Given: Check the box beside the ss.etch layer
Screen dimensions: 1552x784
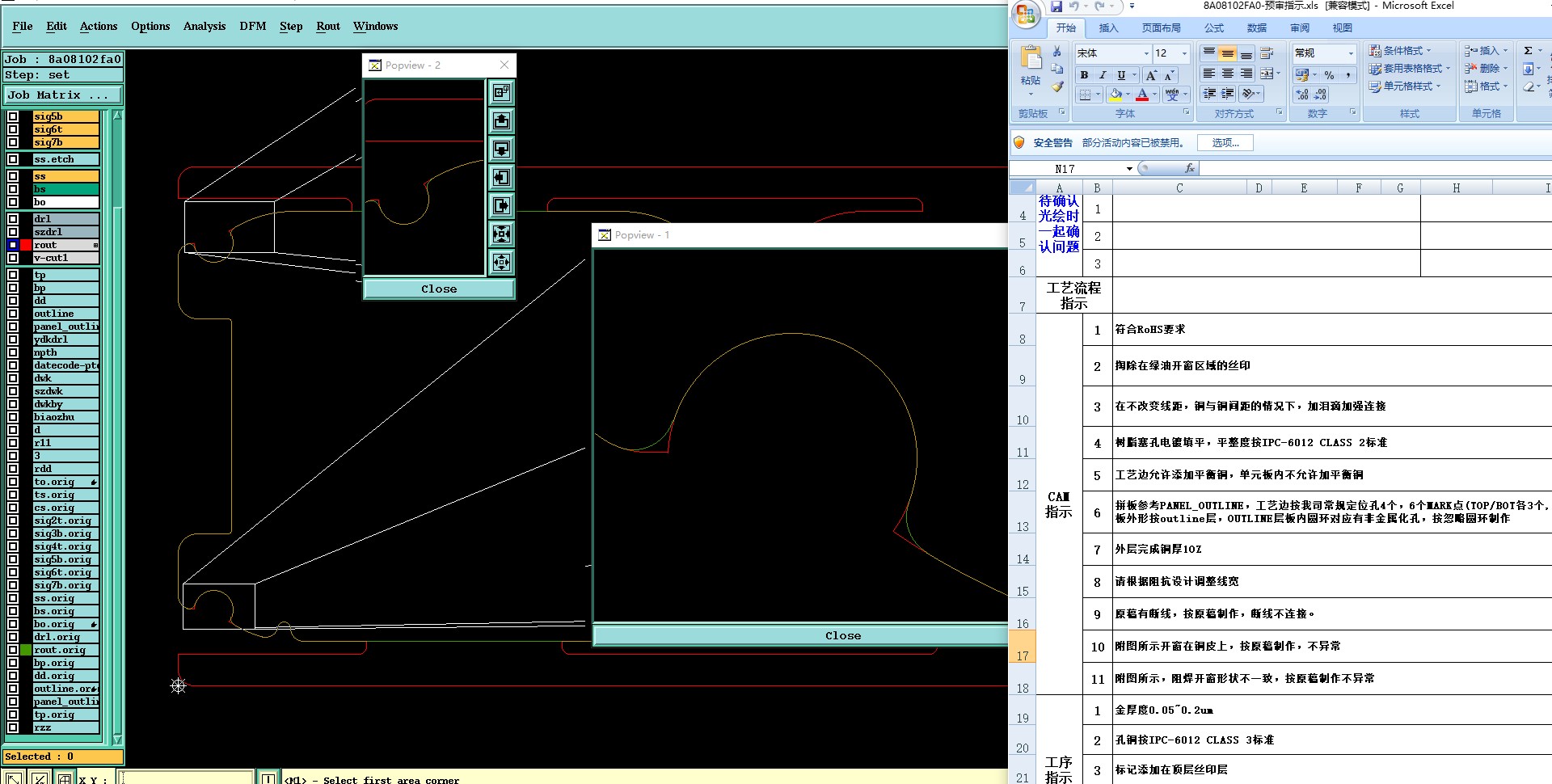Looking at the screenshot, I should 13,159.
